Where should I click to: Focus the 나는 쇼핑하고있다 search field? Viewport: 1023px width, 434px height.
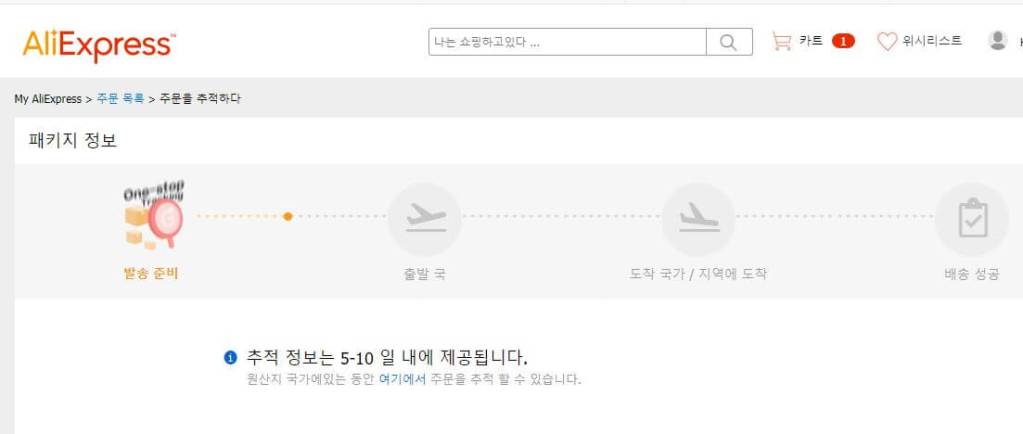pyautogui.click(x=568, y=42)
